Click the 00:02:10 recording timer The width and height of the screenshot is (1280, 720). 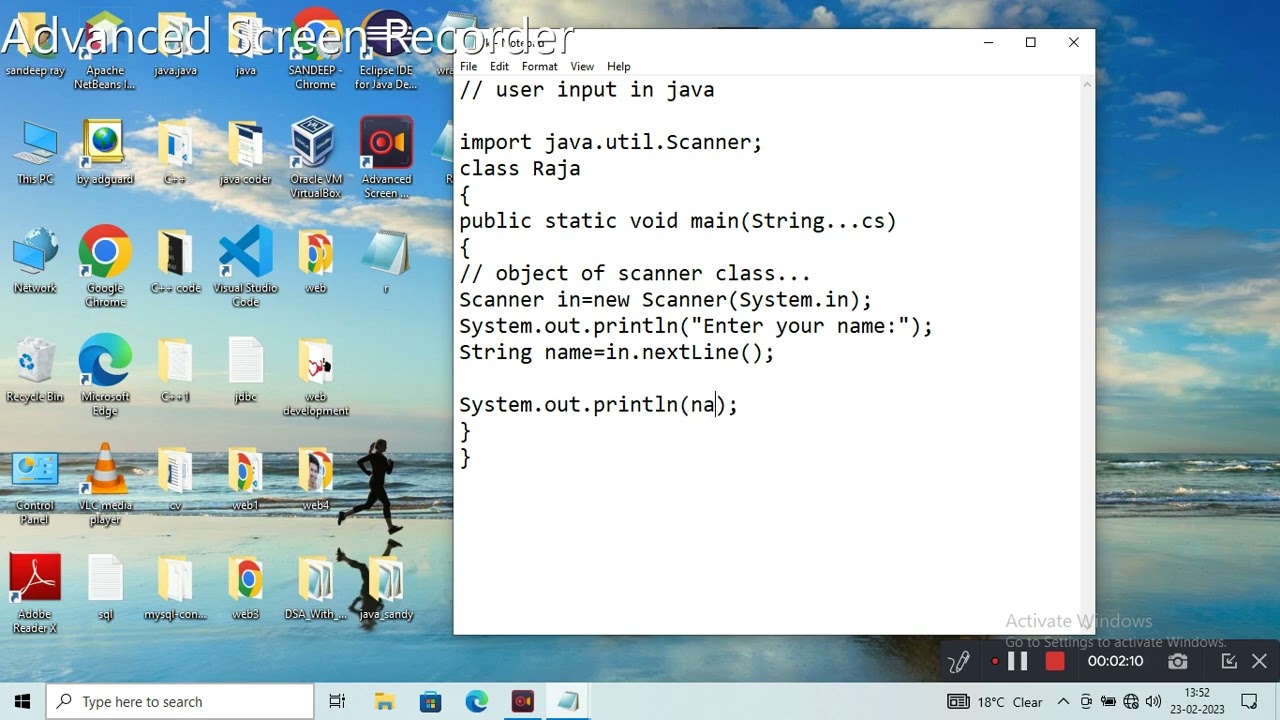point(1115,661)
